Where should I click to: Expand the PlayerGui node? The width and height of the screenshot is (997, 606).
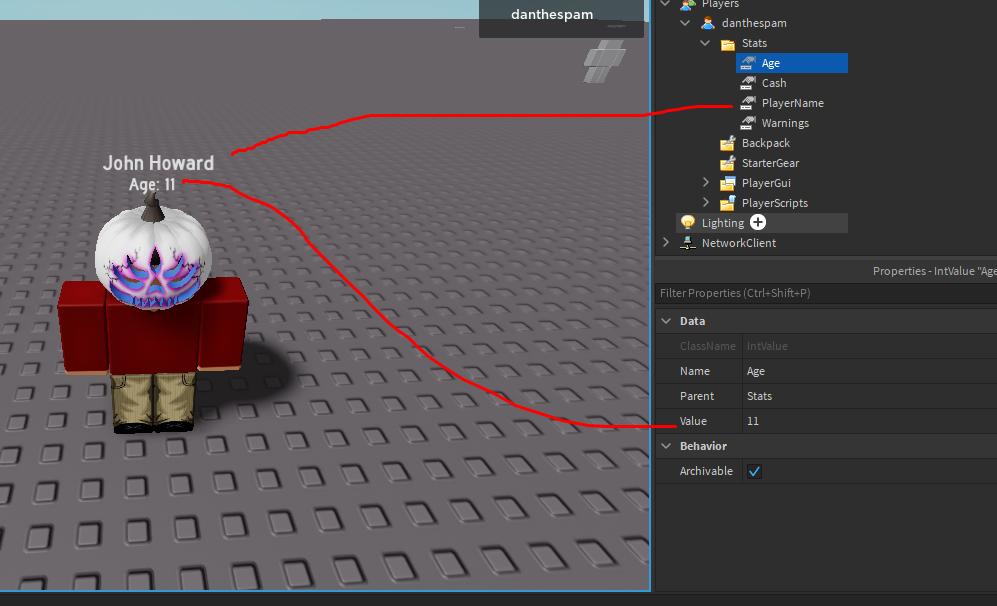tap(705, 182)
